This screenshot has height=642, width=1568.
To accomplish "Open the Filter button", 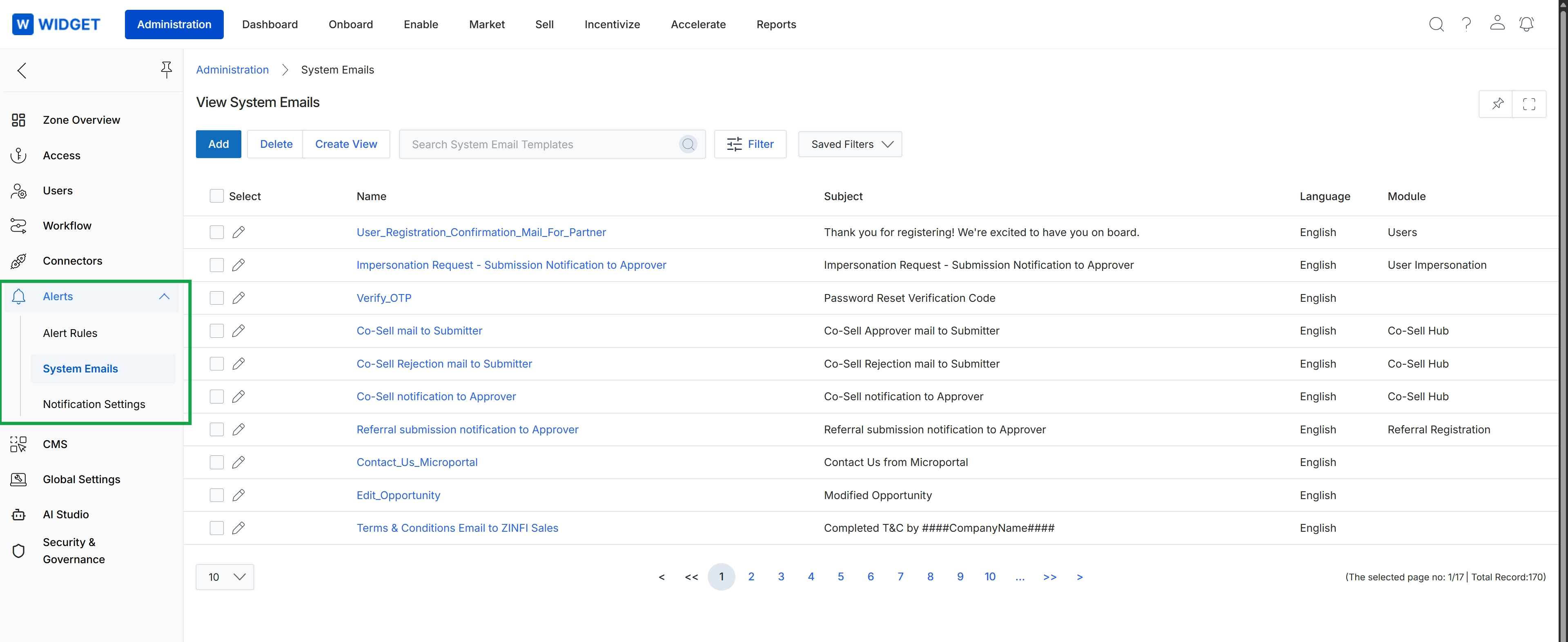I will pos(750,144).
